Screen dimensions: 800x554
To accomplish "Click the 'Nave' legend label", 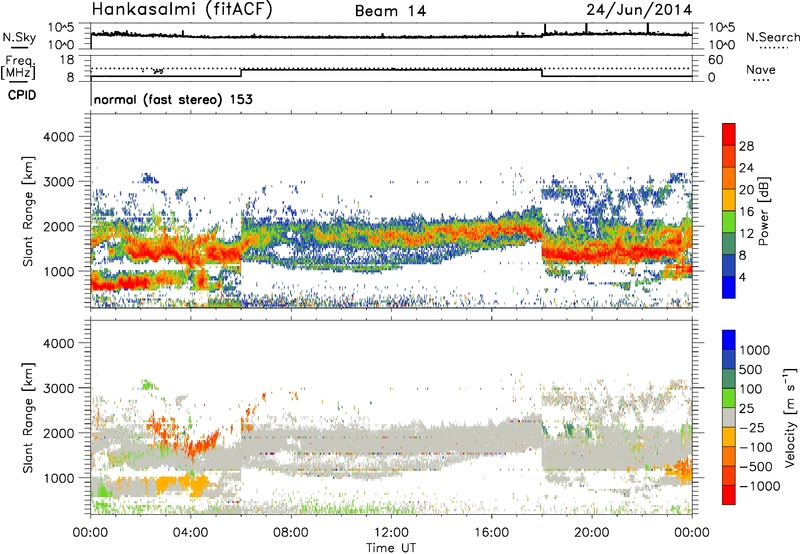I will (x=761, y=69).
